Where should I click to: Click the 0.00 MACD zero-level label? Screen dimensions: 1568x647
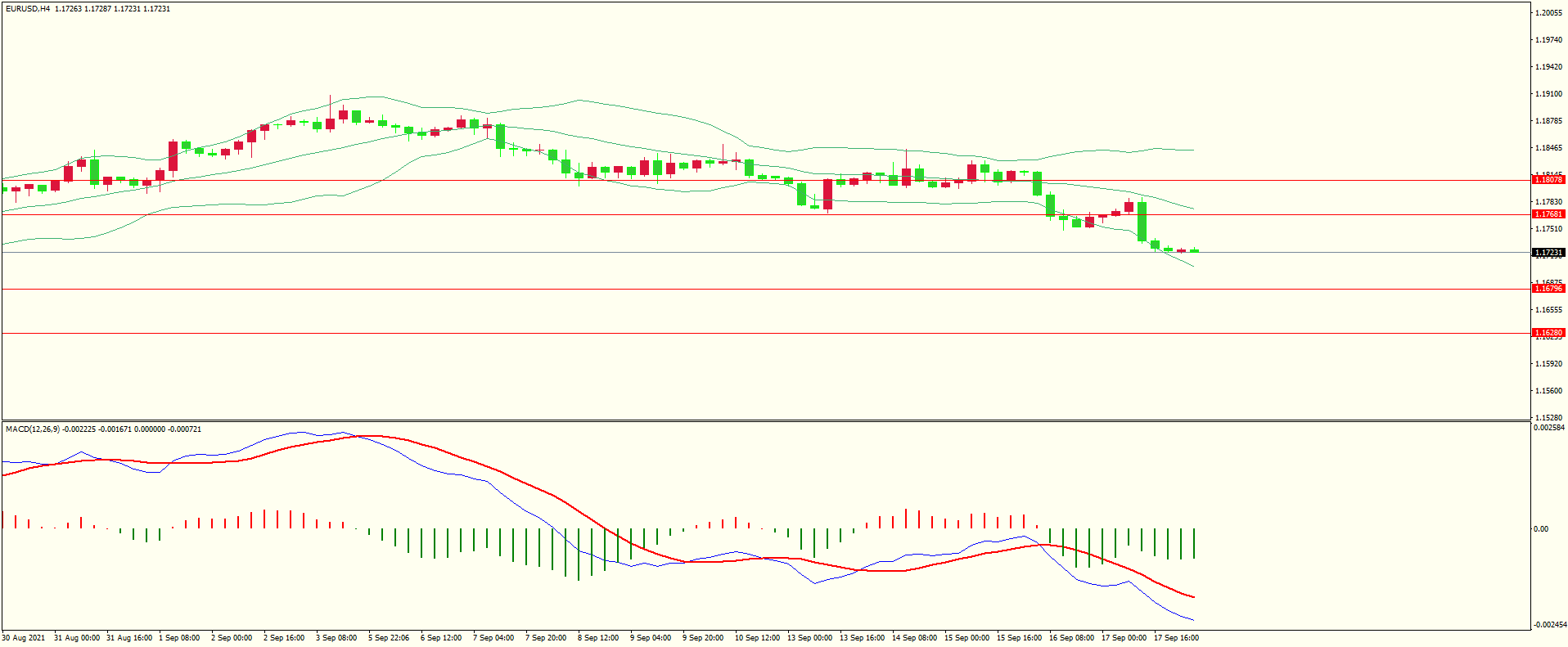pyautogui.click(x=1541, y=529)
